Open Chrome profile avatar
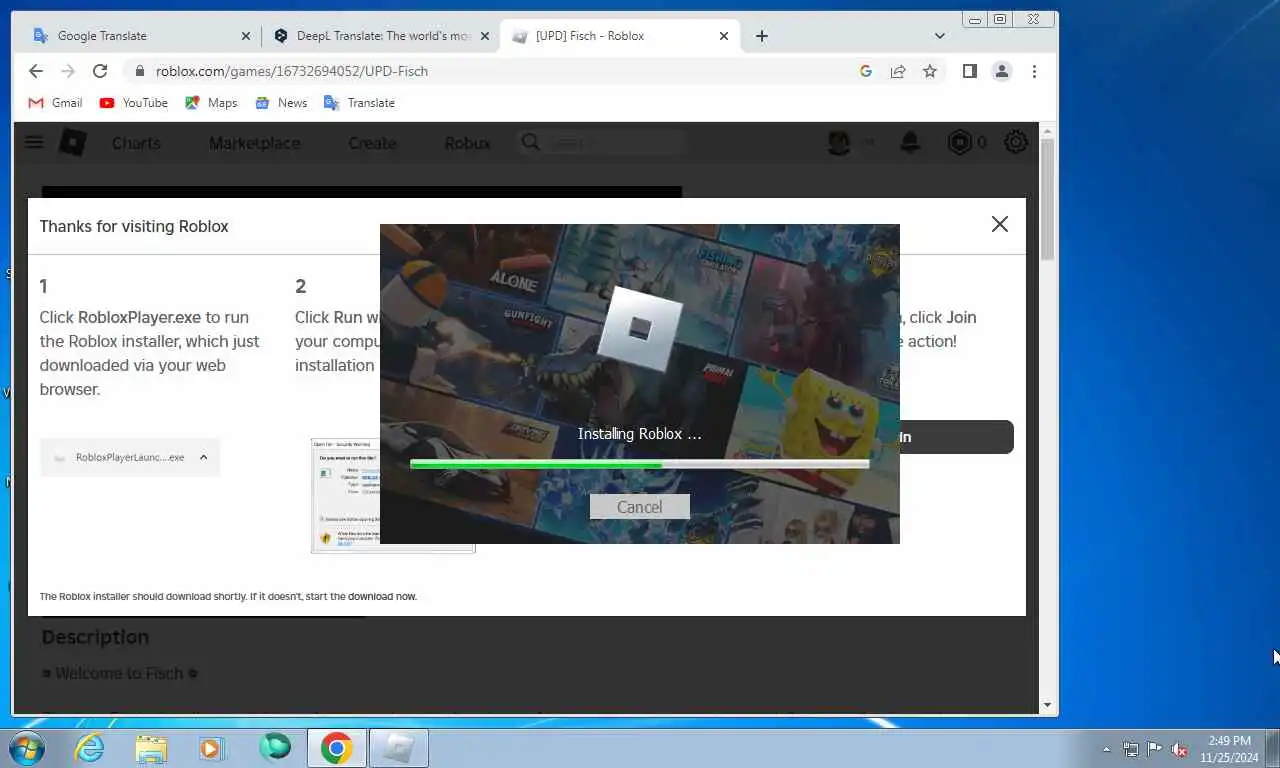1280x768 pixels. (x=1001, y=71)
